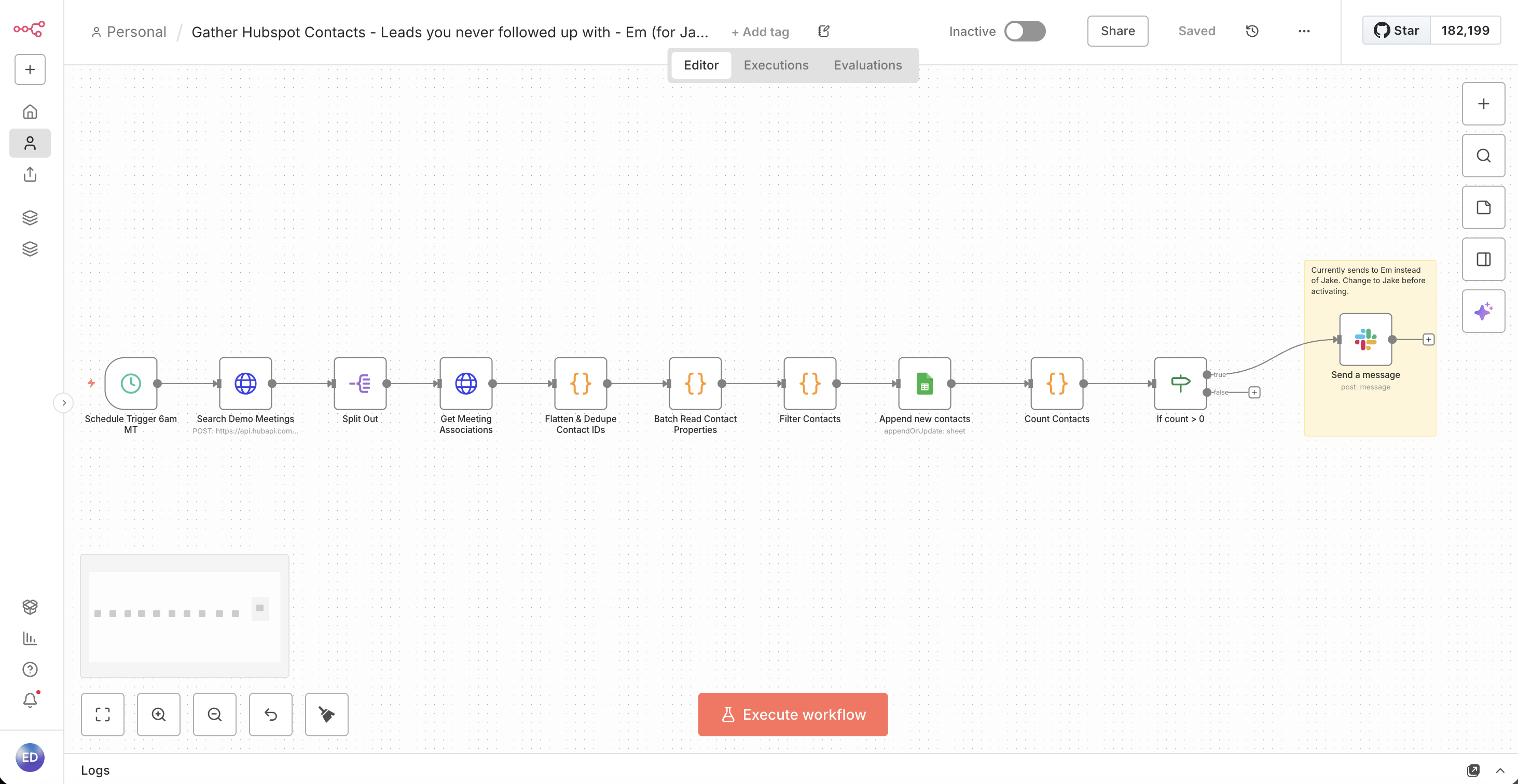1518x784 pixels.
Task: Select the Schedule Trigger clock node
Action: point(131,383)
